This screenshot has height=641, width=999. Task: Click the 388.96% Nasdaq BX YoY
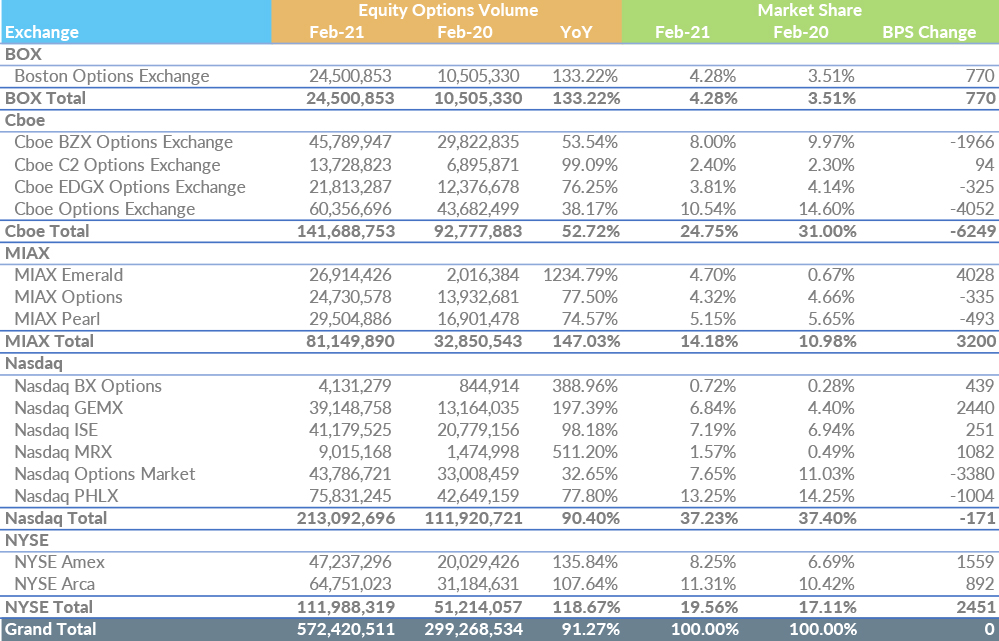[x=585, y=385]
